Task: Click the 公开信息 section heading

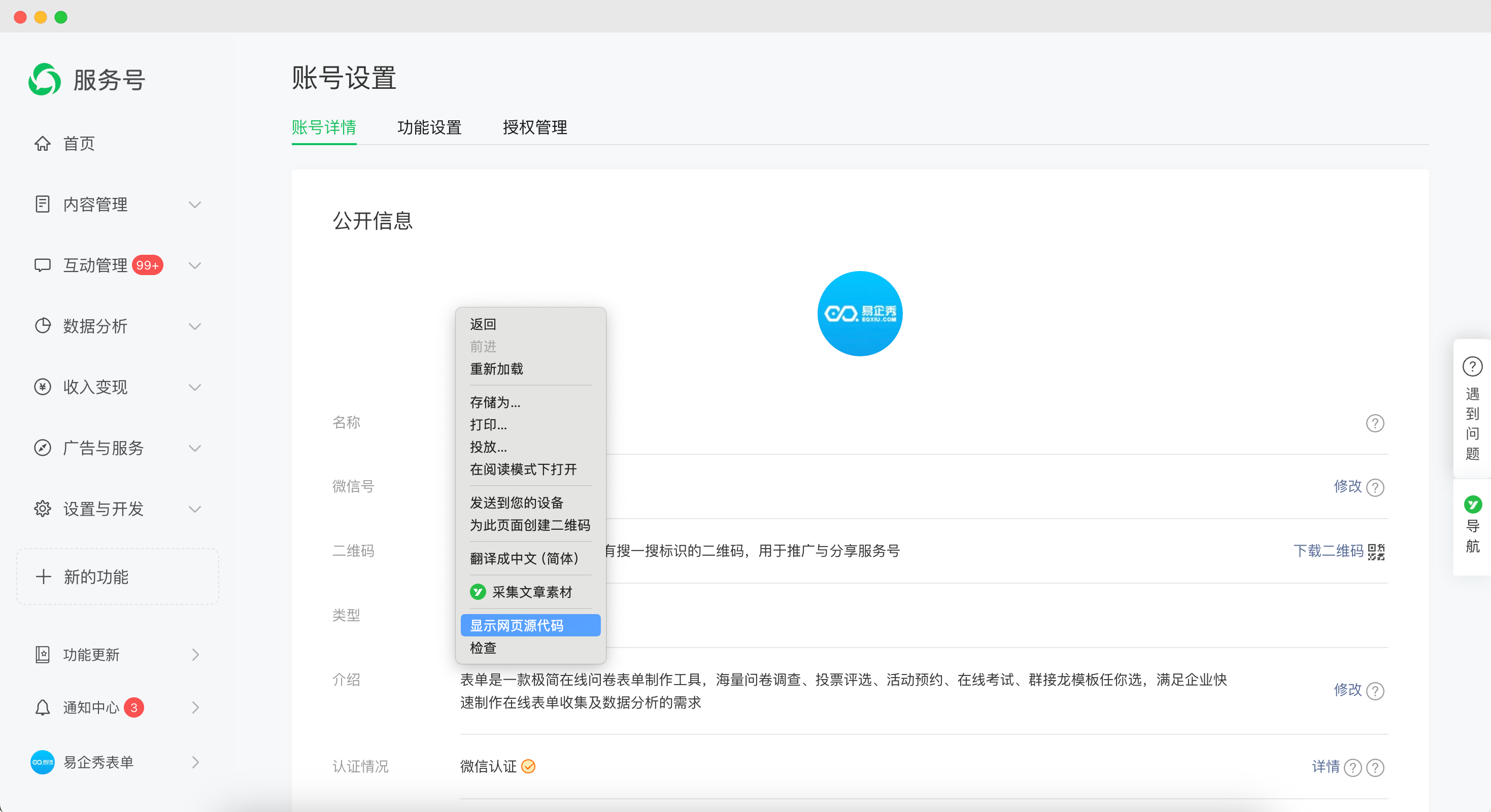Action: (372, 220)
